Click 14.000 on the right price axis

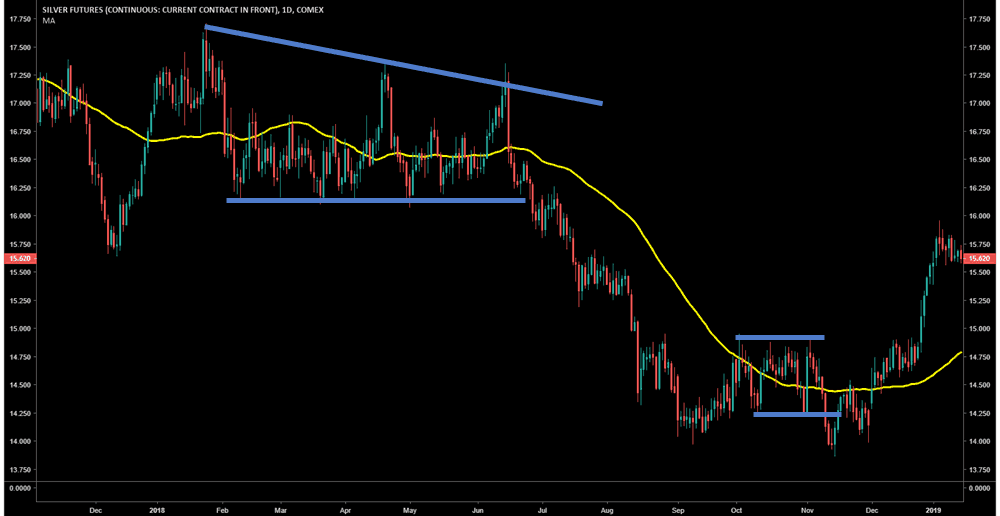[979, 441]
